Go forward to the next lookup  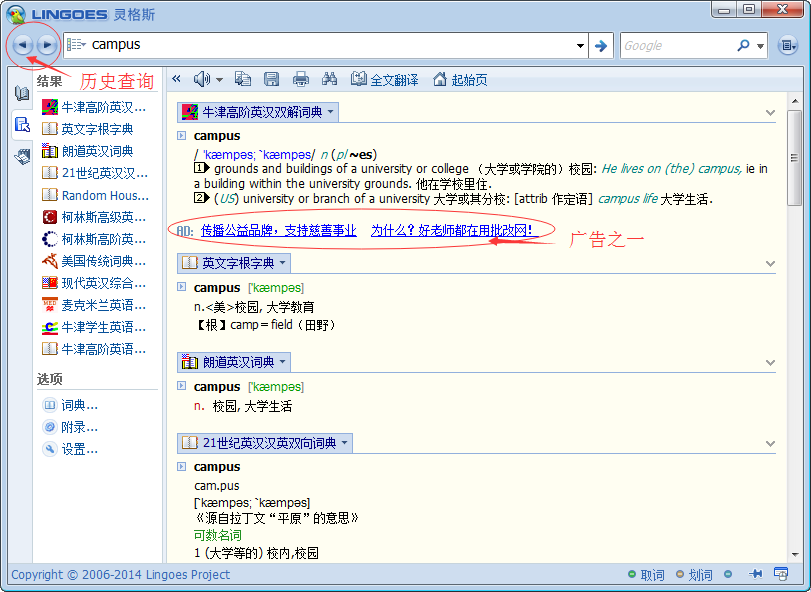click(x=47, y=45)
